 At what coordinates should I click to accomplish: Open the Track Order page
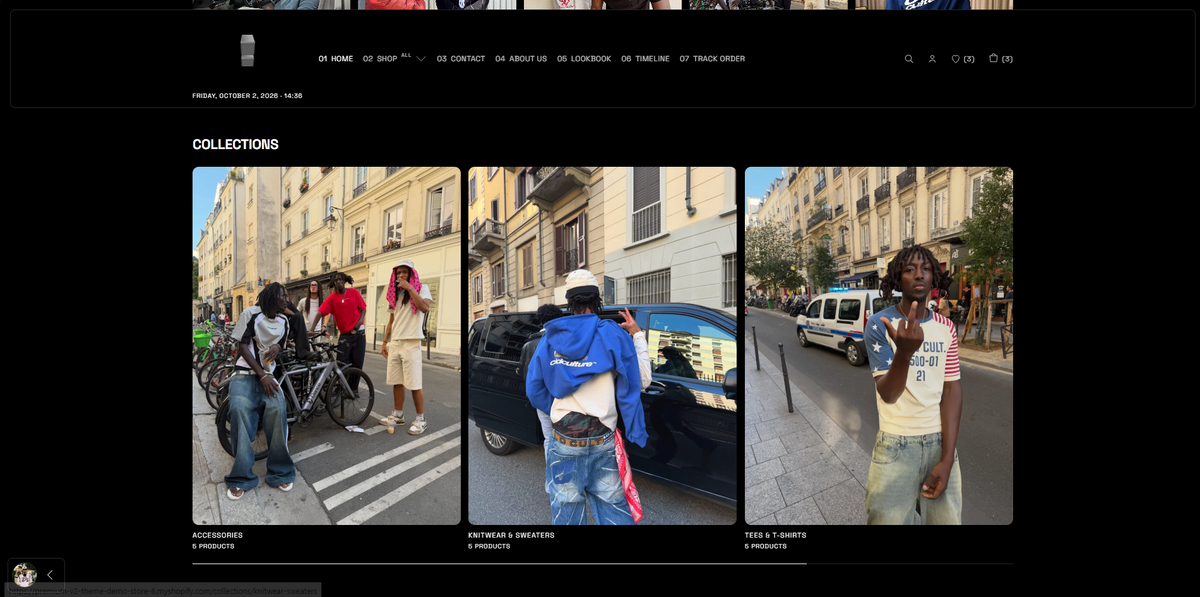point(712,59)
